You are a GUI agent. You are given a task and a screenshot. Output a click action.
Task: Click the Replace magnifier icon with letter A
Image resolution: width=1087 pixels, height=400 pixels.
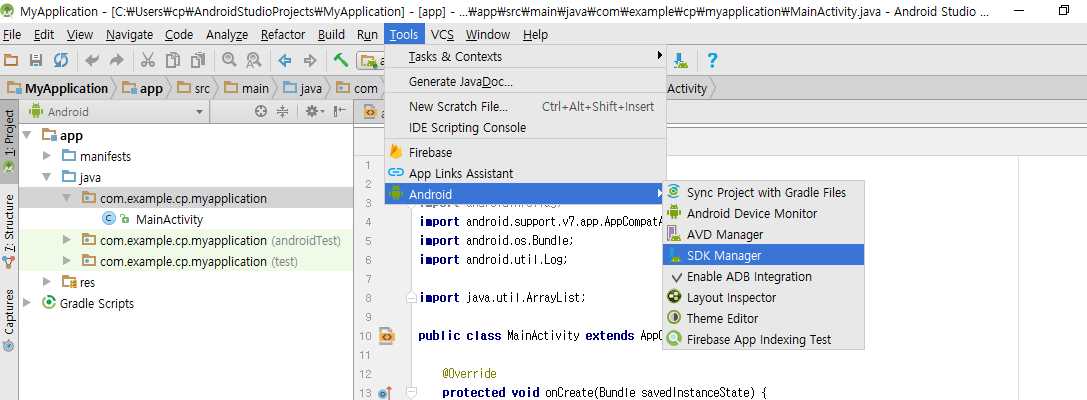[x=254, y=60]
